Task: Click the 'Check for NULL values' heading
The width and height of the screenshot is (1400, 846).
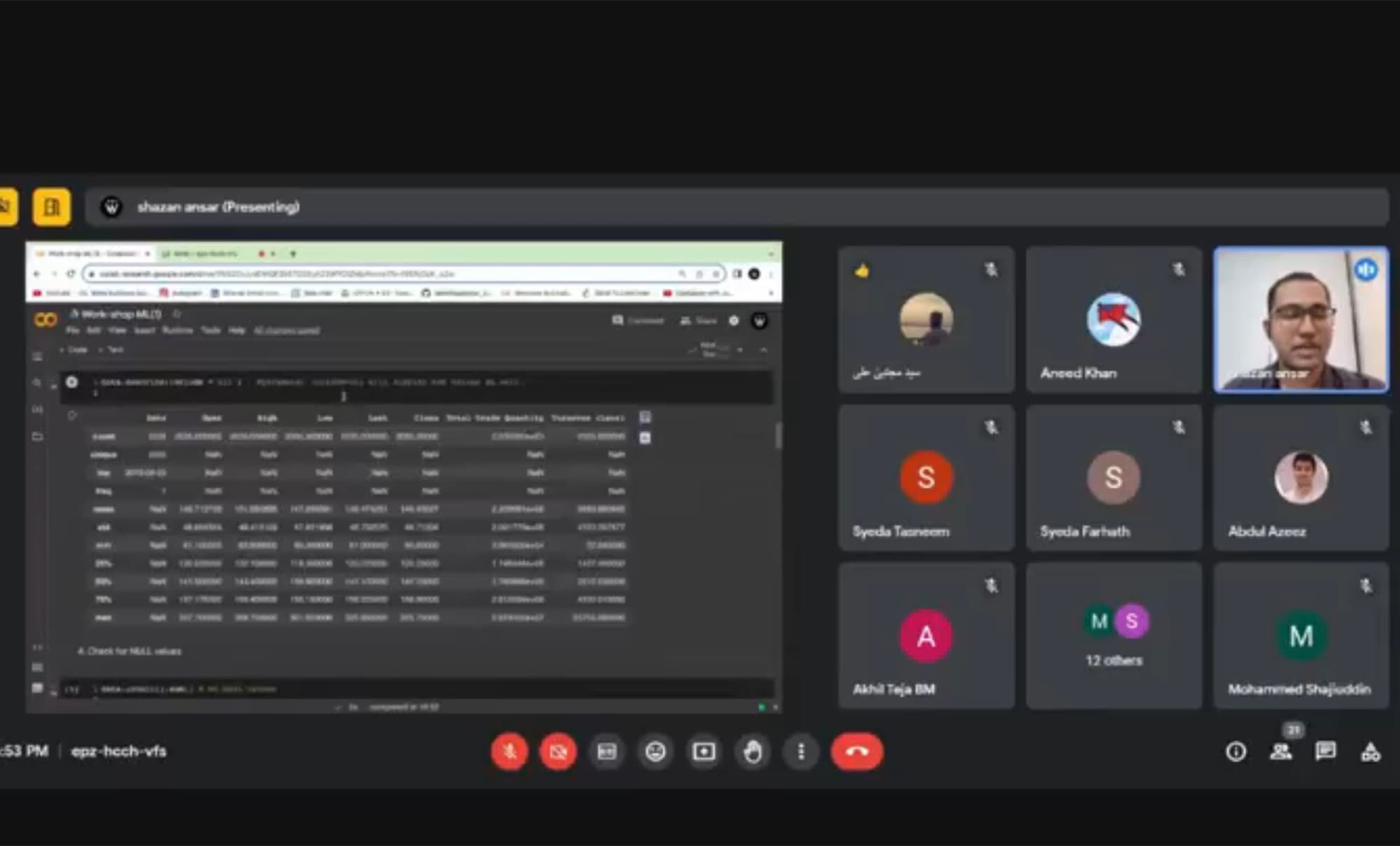Action: [130, 651]
